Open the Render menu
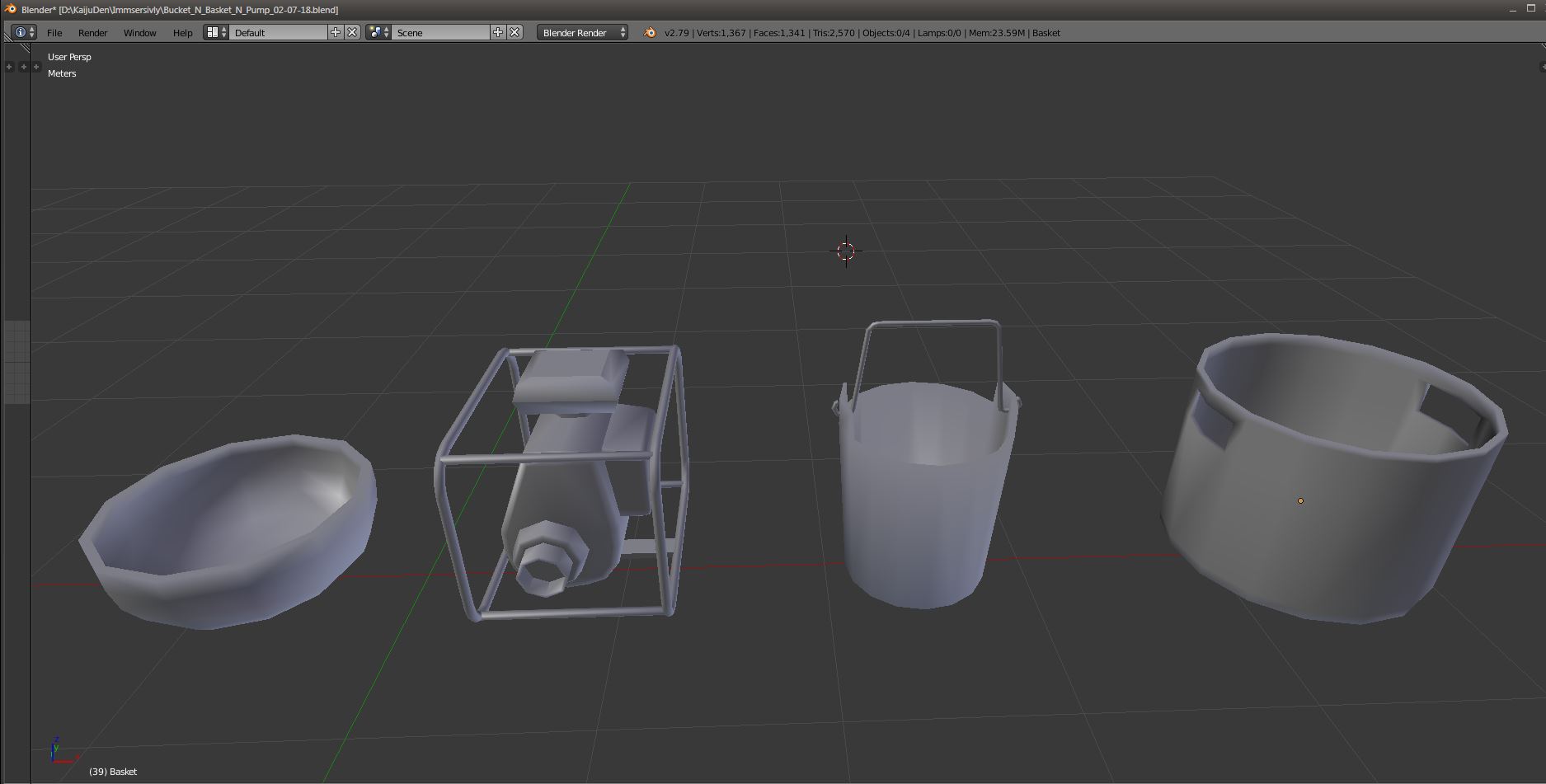1546x784 pixels. tap(92, 33)
